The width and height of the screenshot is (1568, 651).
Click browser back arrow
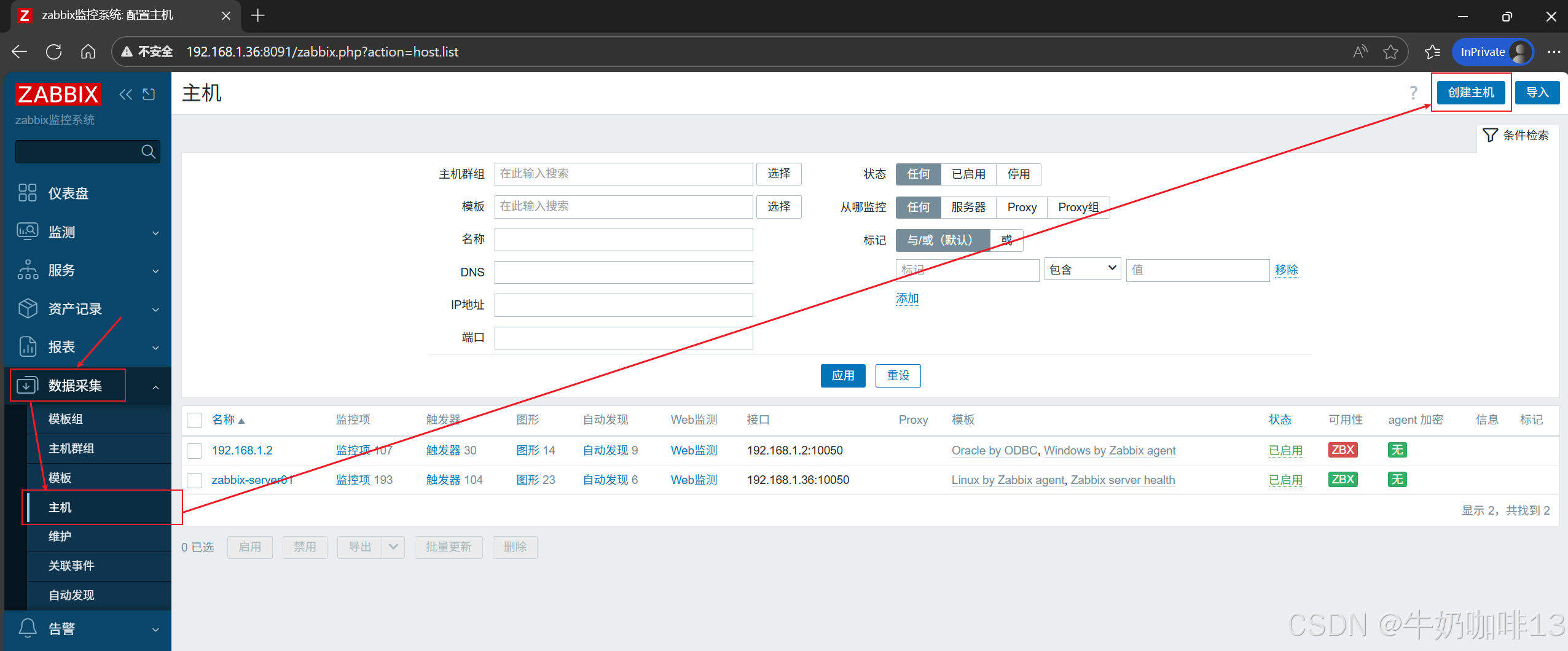pos(20,52)
